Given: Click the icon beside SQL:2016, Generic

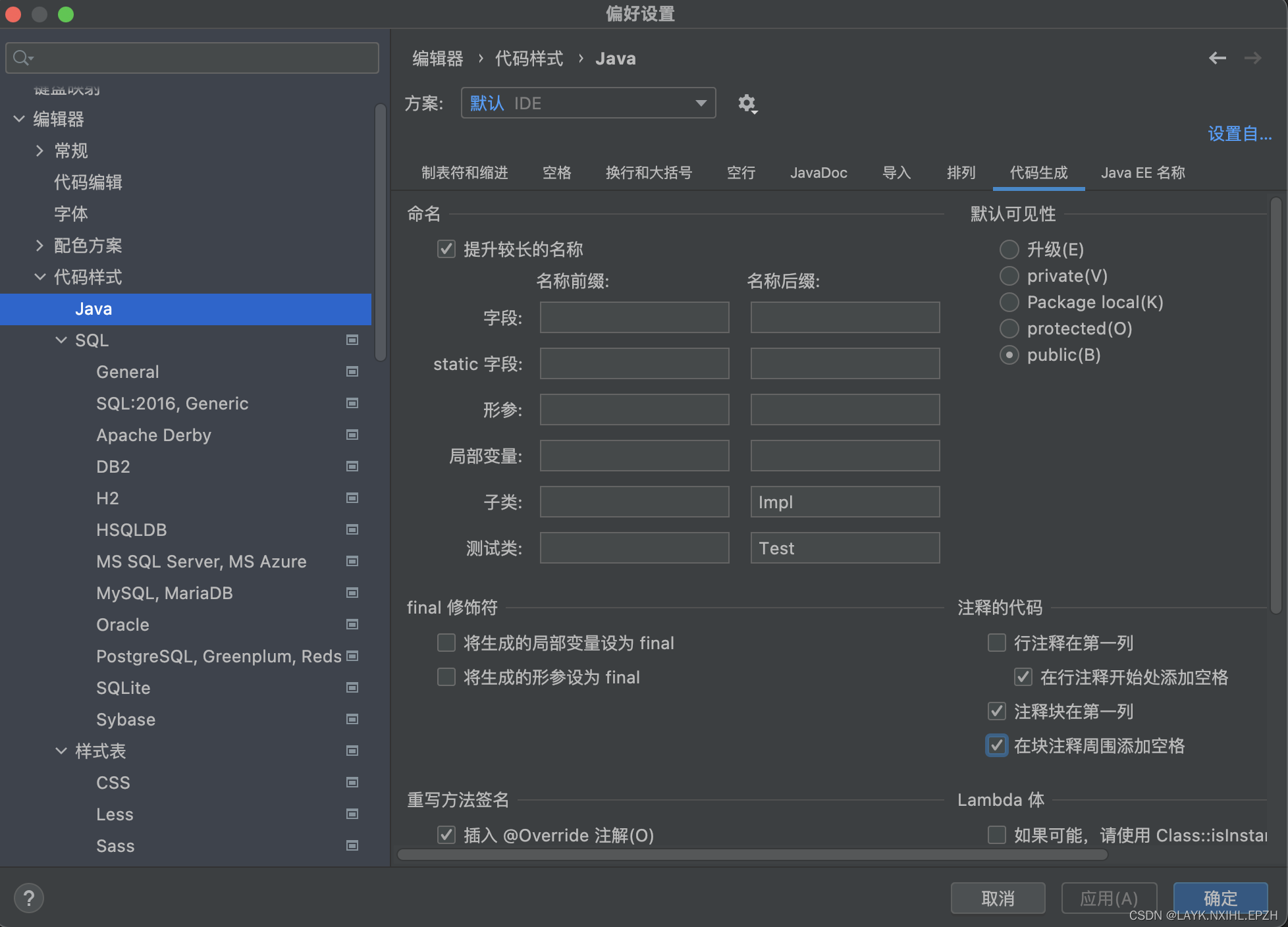Looking at the screenshot, I should (352, 403).
